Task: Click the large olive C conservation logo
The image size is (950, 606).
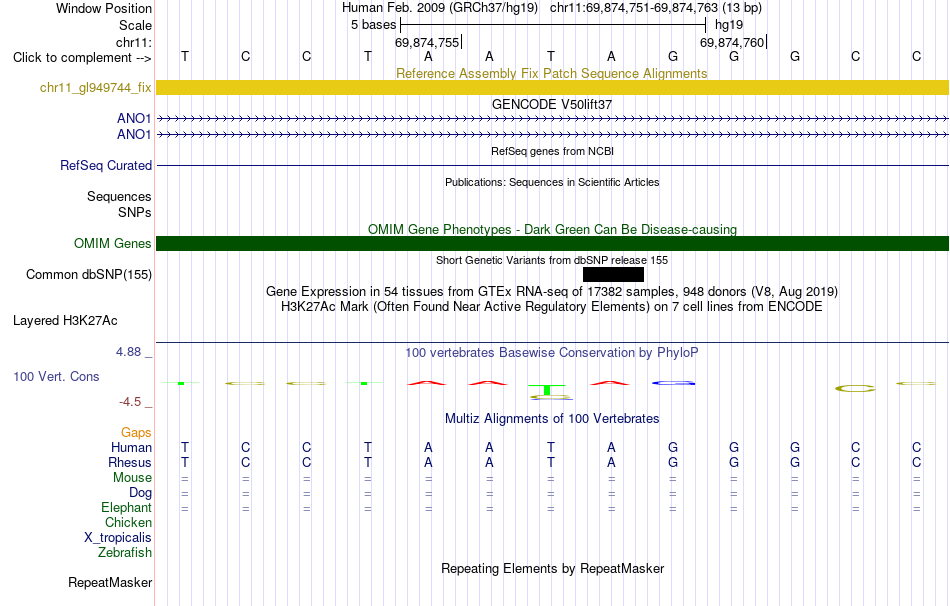Action: point(855,388)
